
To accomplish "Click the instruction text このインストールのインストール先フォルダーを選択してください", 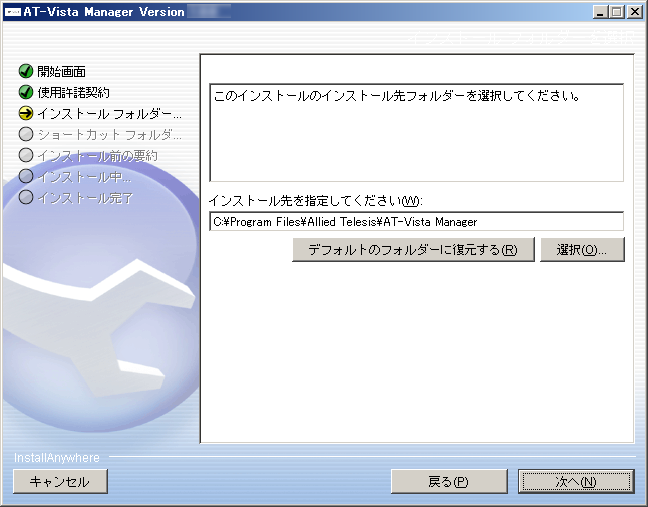I will tap(397, 96).
